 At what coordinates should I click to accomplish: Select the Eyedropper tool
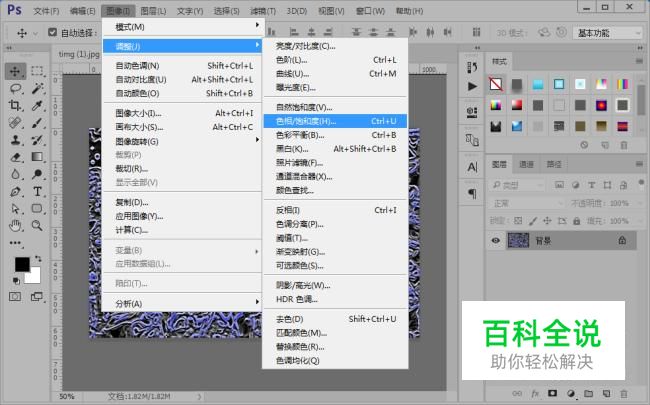(x=37, y=106)
